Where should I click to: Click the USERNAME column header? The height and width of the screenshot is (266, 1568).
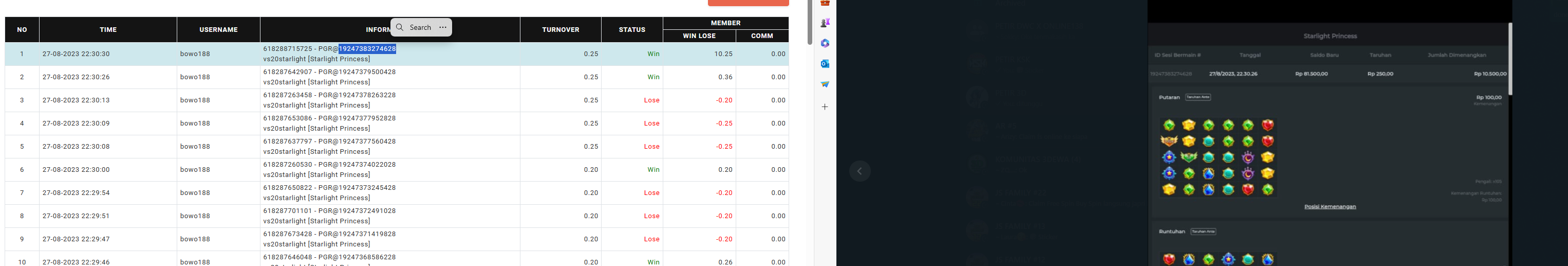[x=218, y=29]
